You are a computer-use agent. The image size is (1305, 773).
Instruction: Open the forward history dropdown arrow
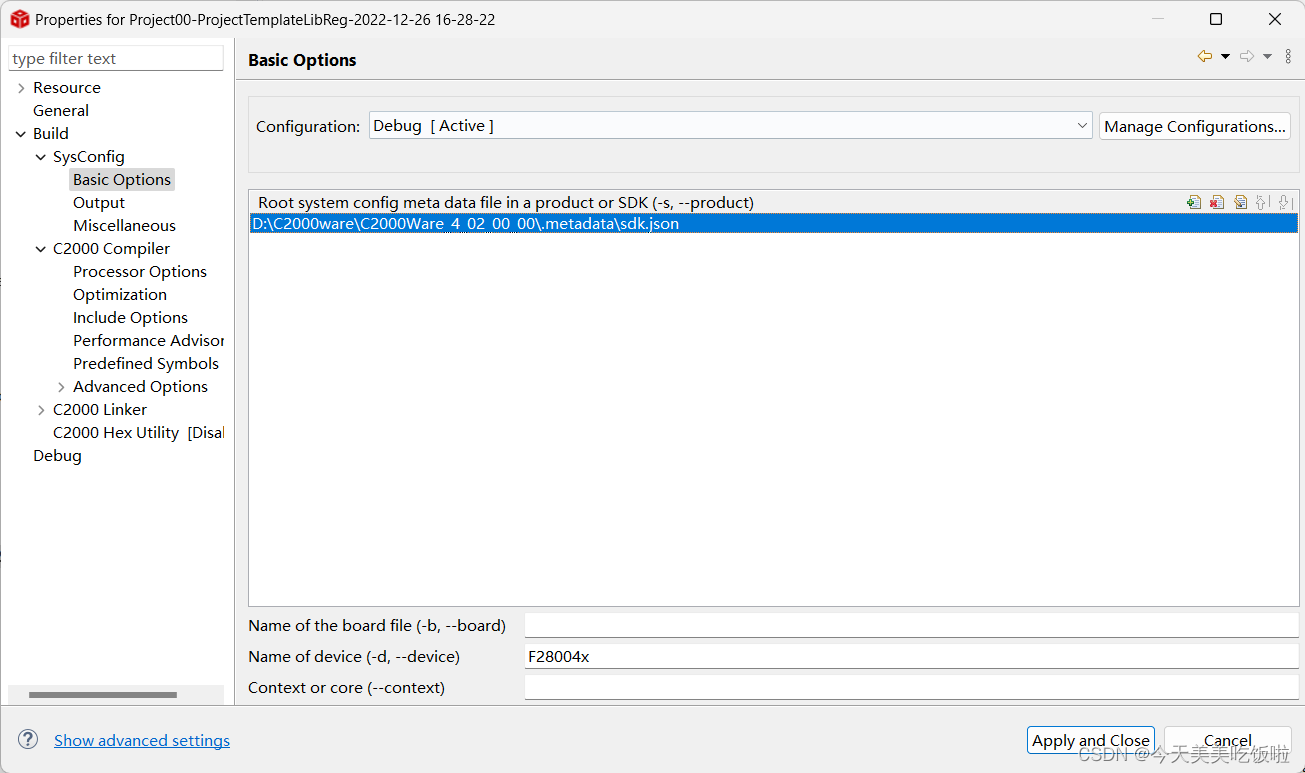tap(1267, 57)
